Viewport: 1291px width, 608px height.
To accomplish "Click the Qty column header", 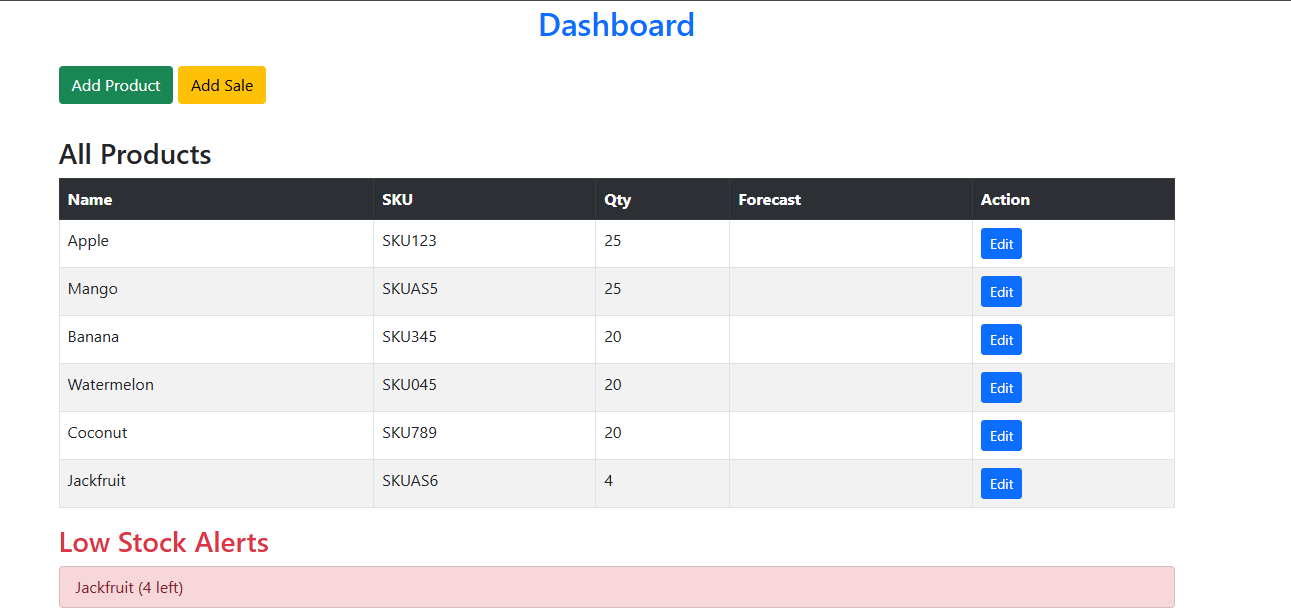I will click(663, 199).
